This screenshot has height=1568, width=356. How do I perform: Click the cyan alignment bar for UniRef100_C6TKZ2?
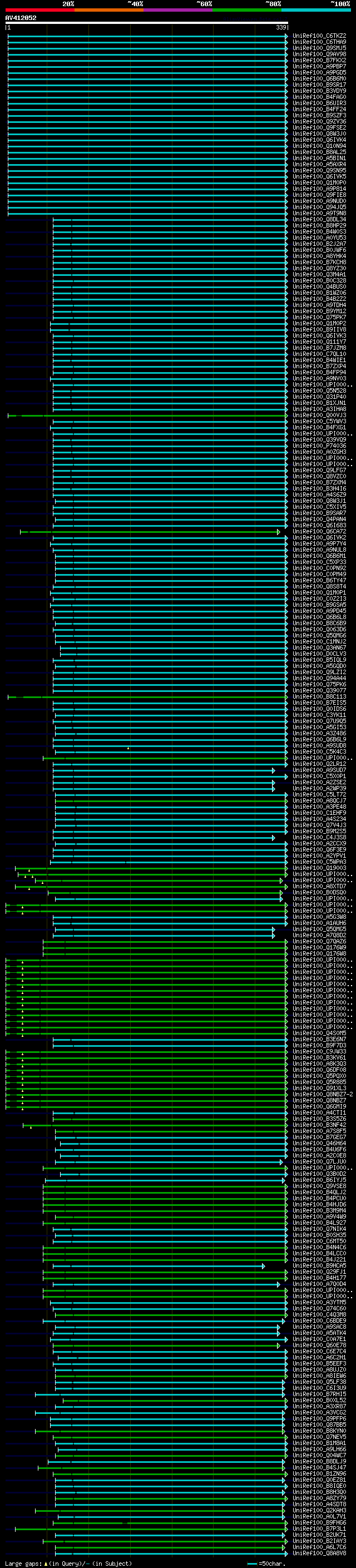click(147, 36)
